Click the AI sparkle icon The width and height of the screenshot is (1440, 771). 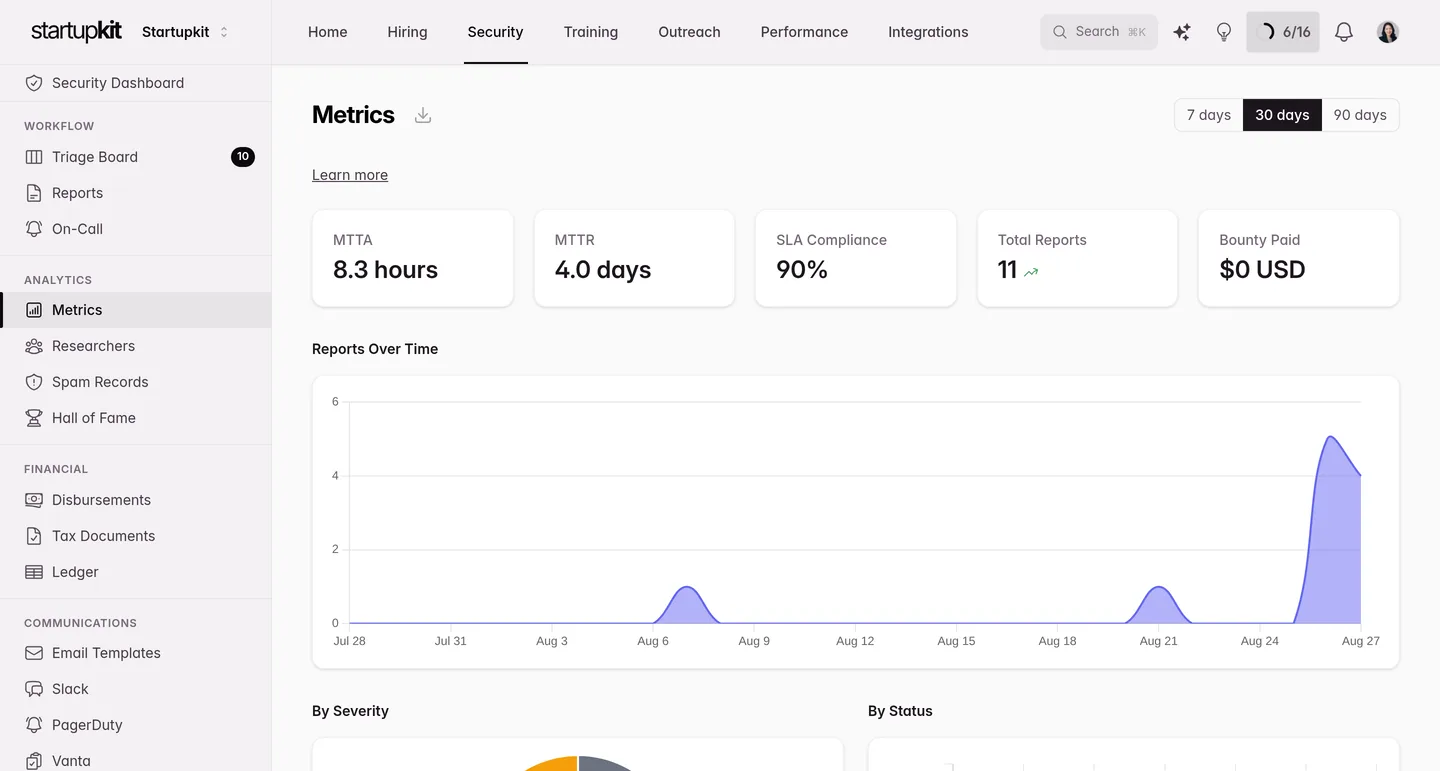point(1182,32)
